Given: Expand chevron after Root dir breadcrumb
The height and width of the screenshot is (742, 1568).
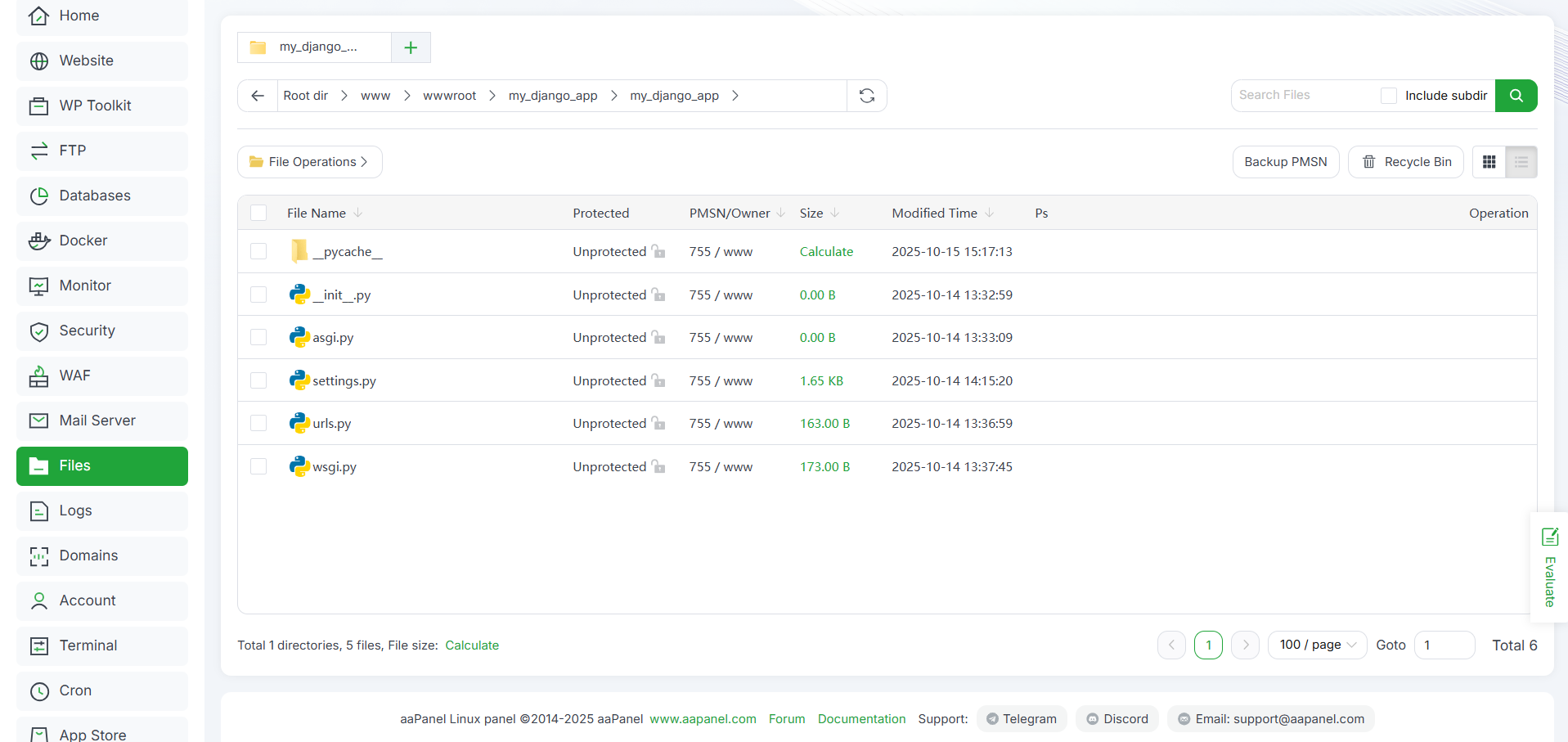Looking at the screenshot, I should coord(344,96).
